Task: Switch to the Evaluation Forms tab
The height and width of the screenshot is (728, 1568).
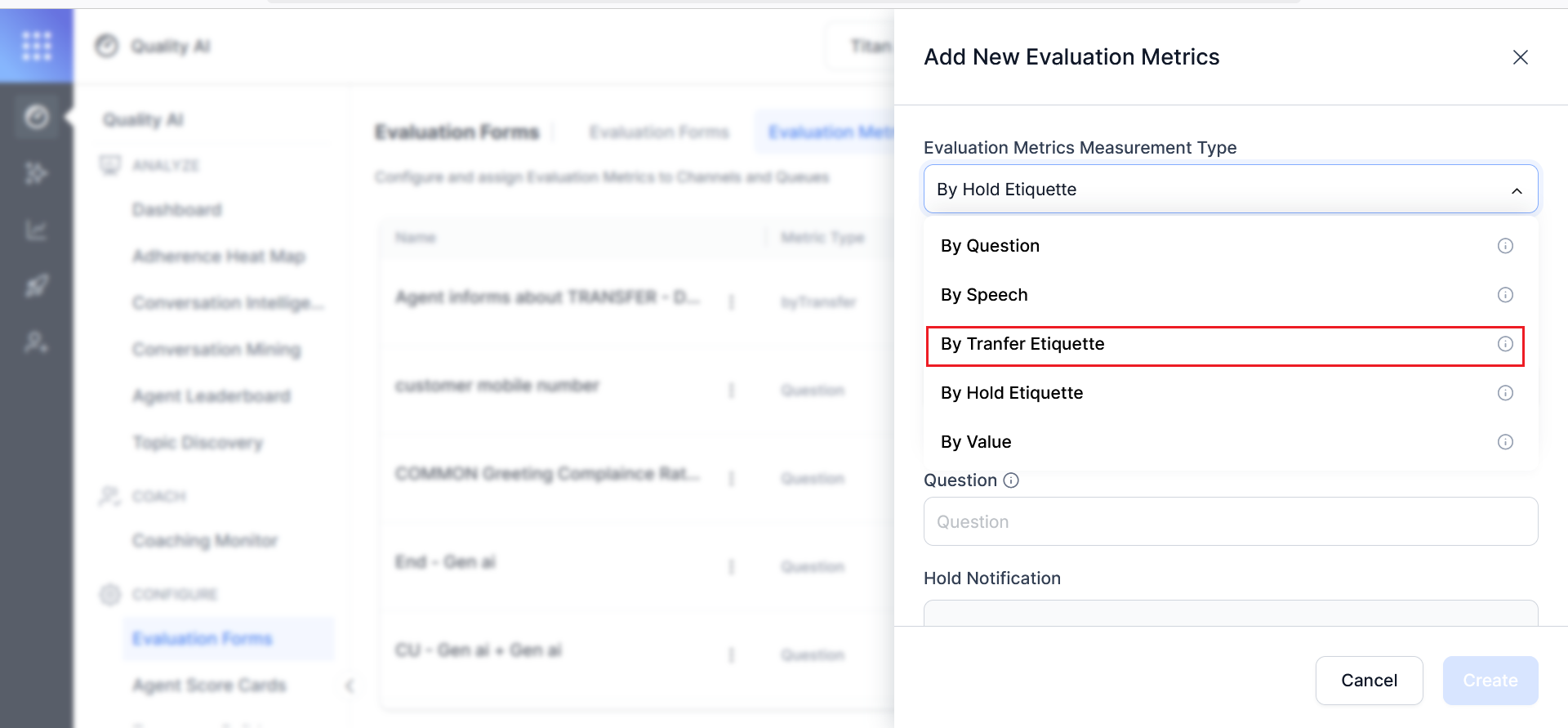Action: (x=659, y=132)
